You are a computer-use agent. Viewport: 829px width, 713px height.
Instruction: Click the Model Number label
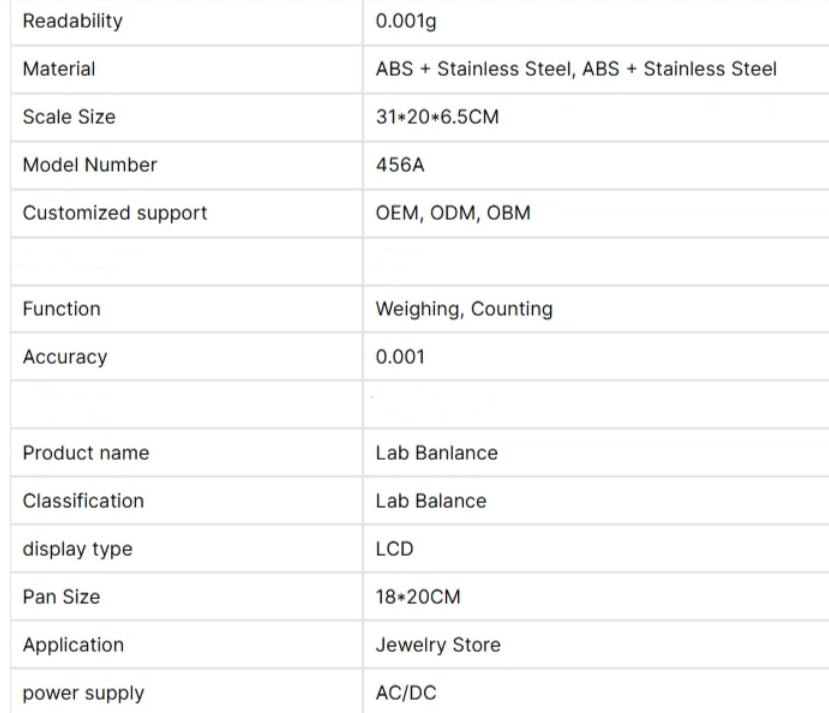(x=90, y=165)
